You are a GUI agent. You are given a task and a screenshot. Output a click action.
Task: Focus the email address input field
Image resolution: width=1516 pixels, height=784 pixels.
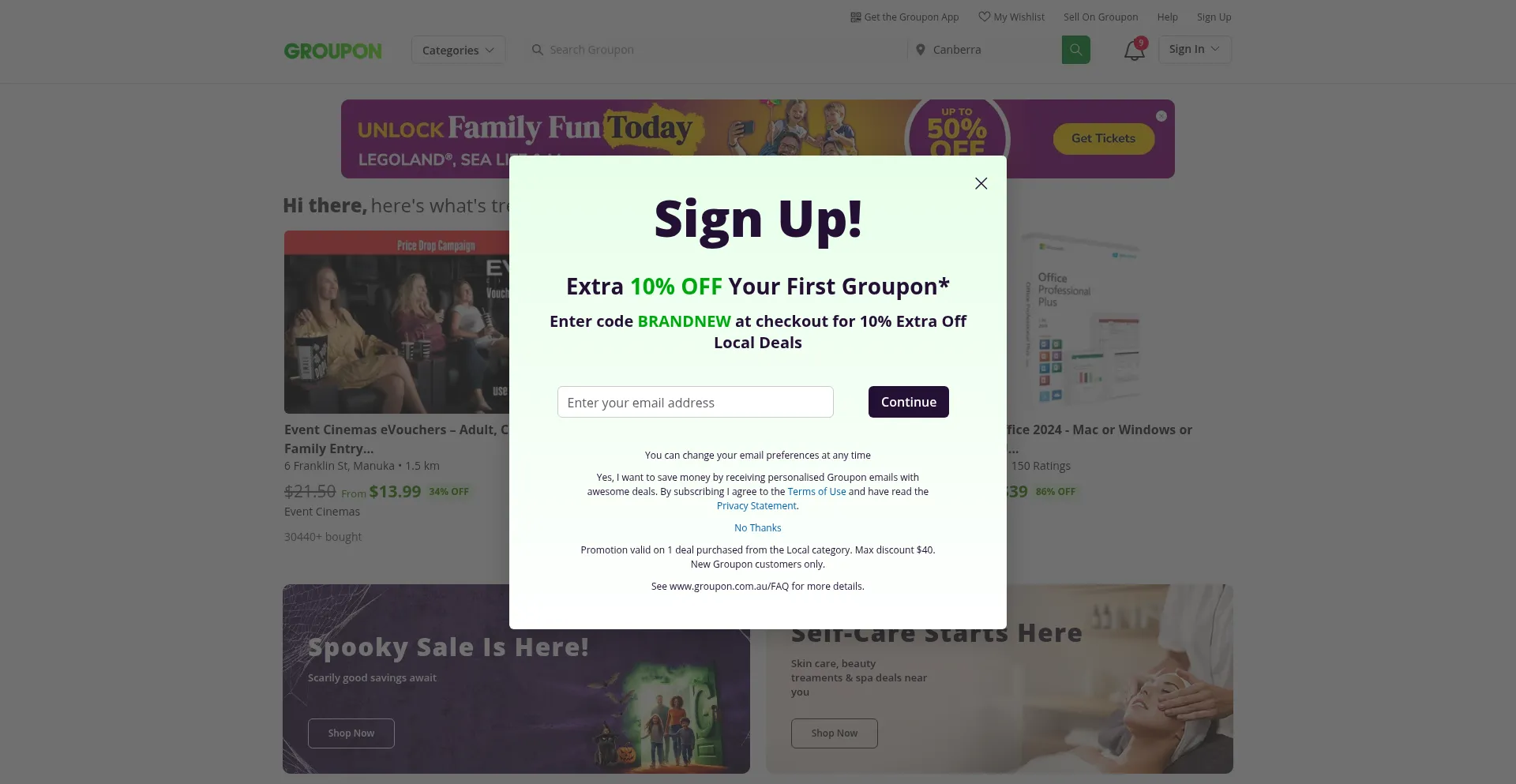(696, 402)
